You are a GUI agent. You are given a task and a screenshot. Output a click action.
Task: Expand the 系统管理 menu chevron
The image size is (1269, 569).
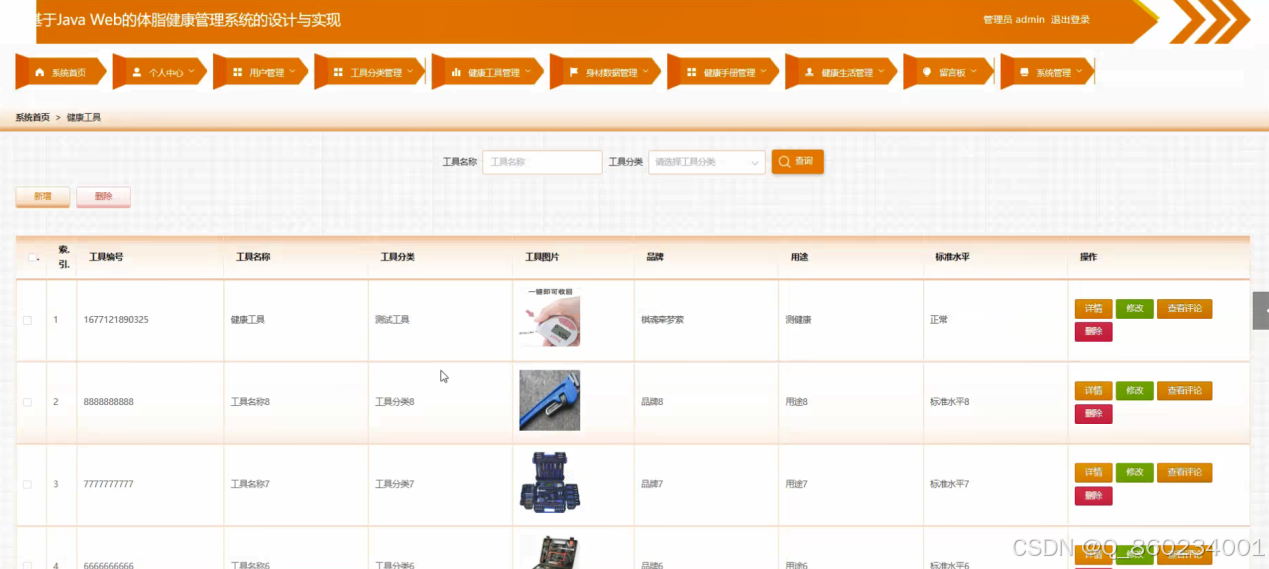(1079, 72)
